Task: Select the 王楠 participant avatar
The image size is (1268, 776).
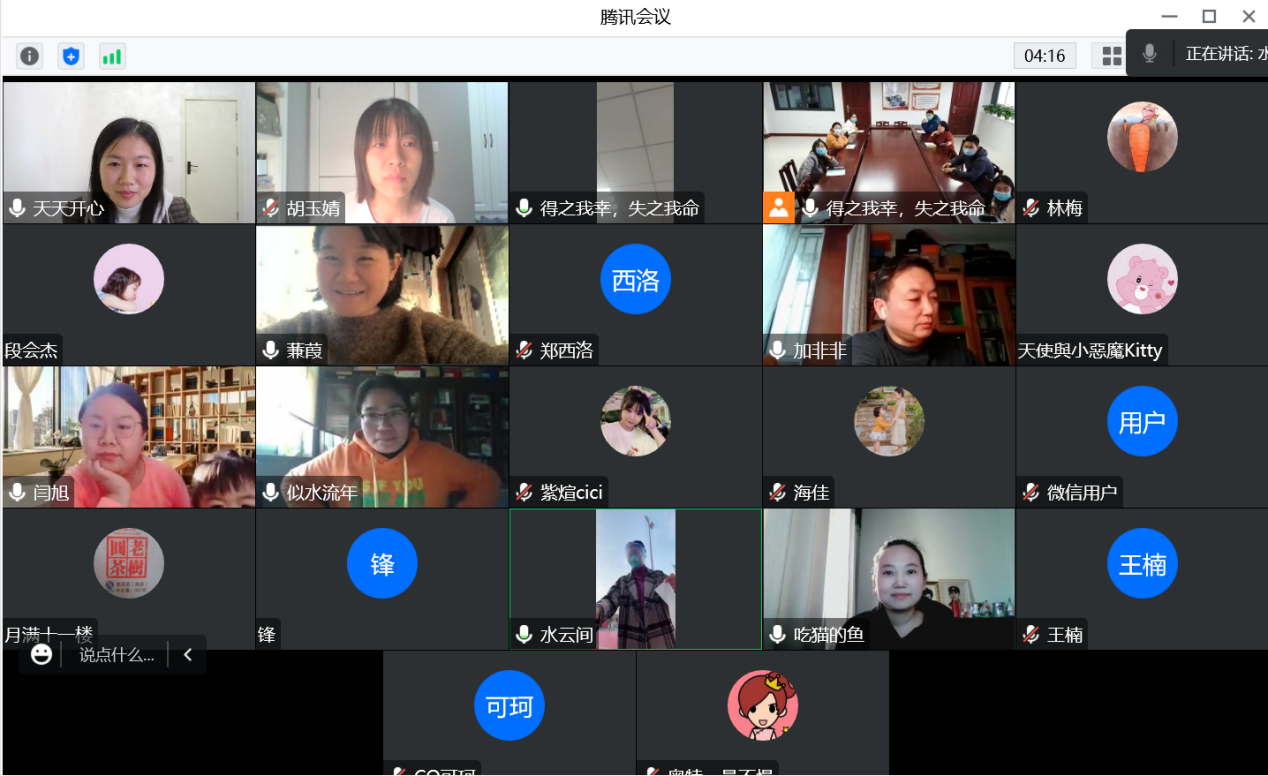Action: click(x=1142, y=564)
